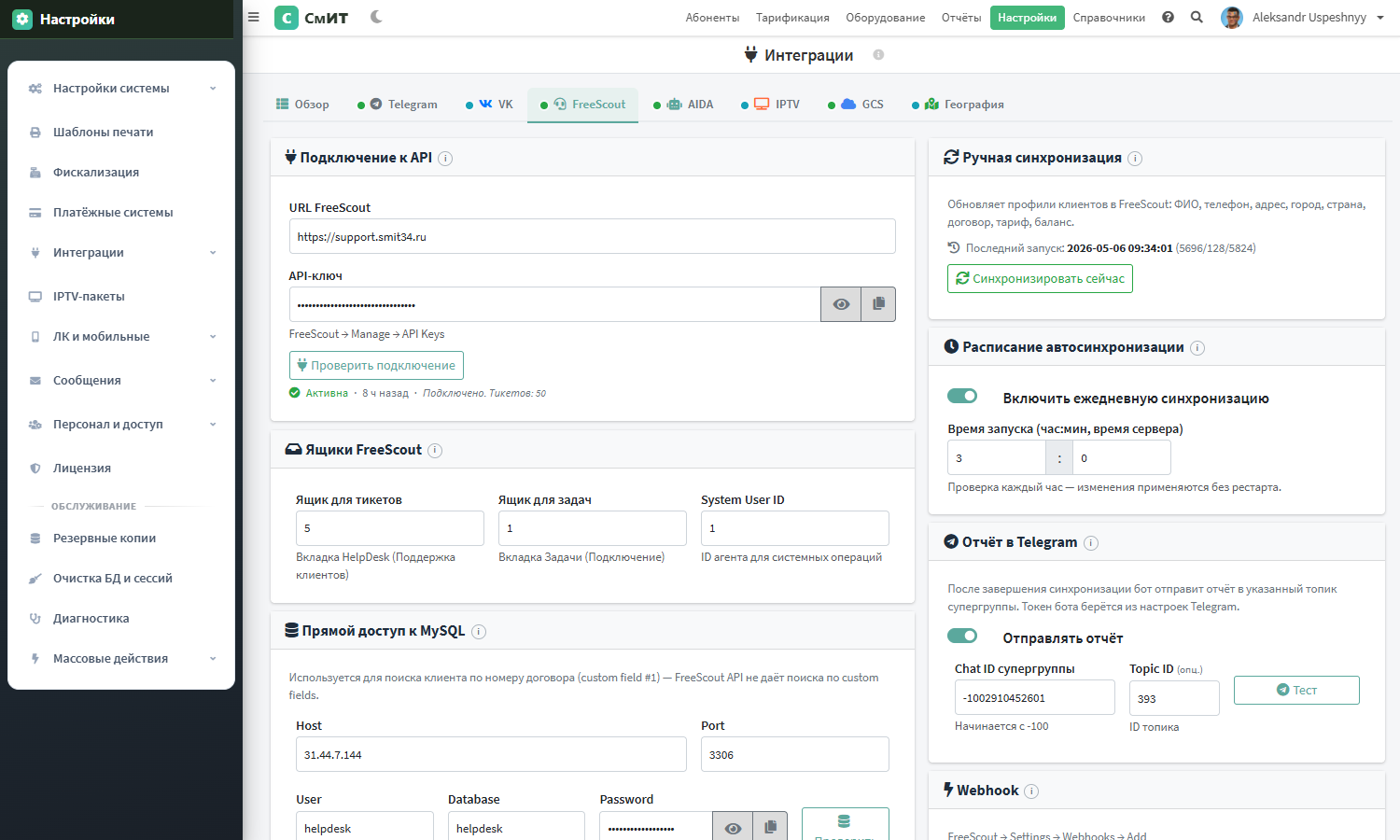The width and height of the screenshot is (1400, 840).
Task: Switch to the IPTV tab
Action: pos(771,105)
